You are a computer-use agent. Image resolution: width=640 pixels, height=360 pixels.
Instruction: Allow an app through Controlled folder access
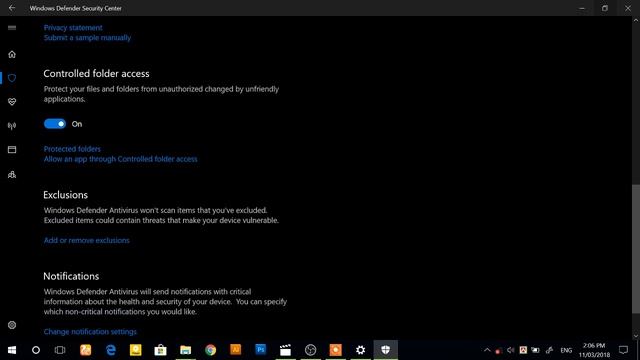120,159
